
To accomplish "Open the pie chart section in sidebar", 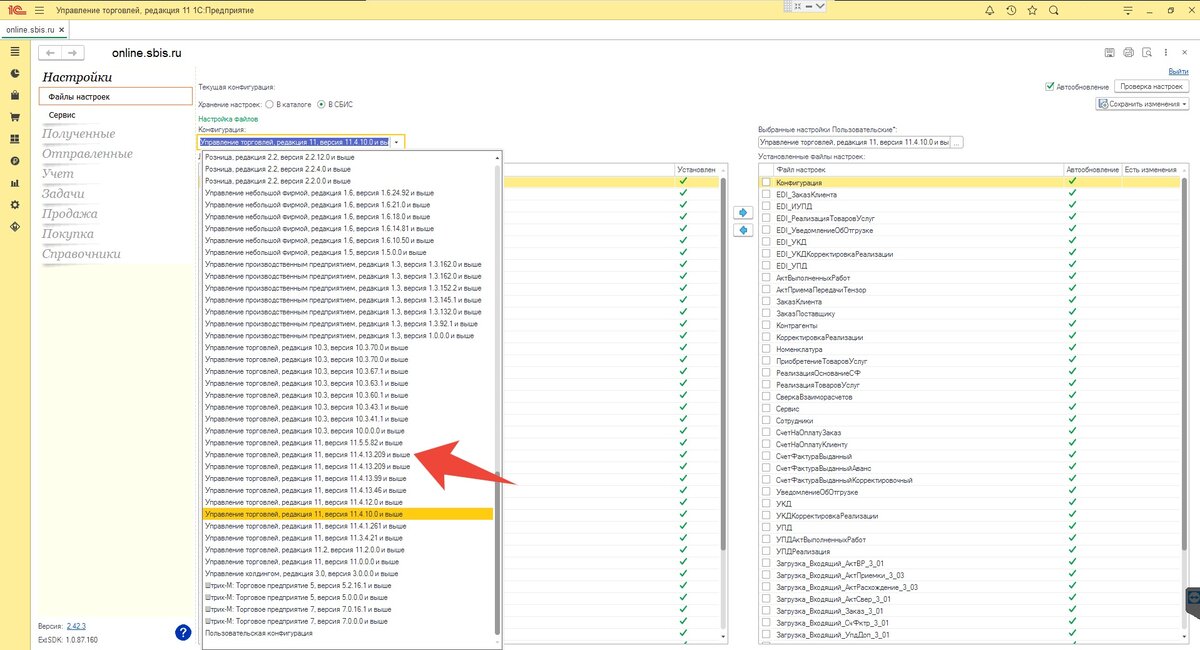I will click(x=15, y=73).
